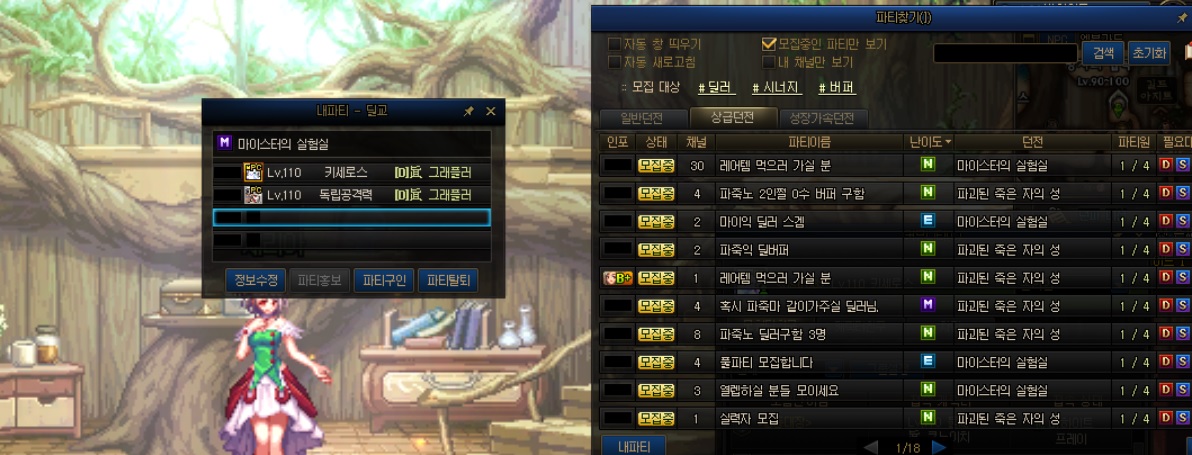Click the purple M difficulty icon in party list
Screen dimensions: 1192x455
927,305
